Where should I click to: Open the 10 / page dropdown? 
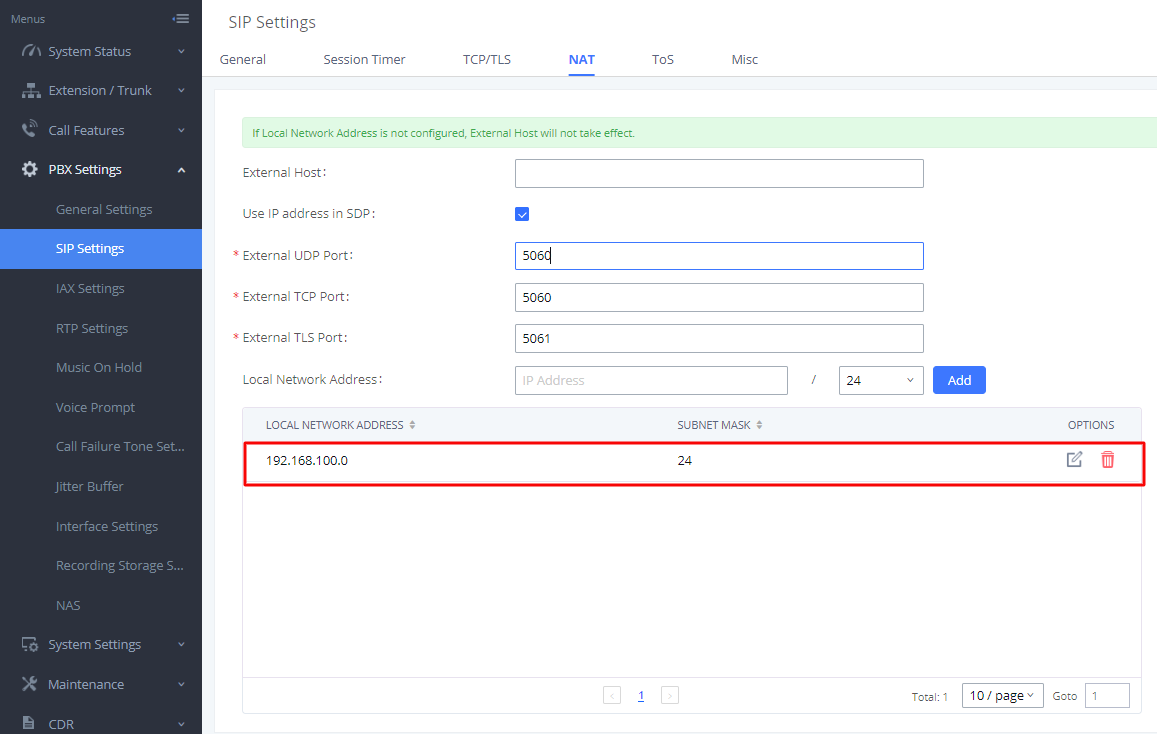point(1002,696)
